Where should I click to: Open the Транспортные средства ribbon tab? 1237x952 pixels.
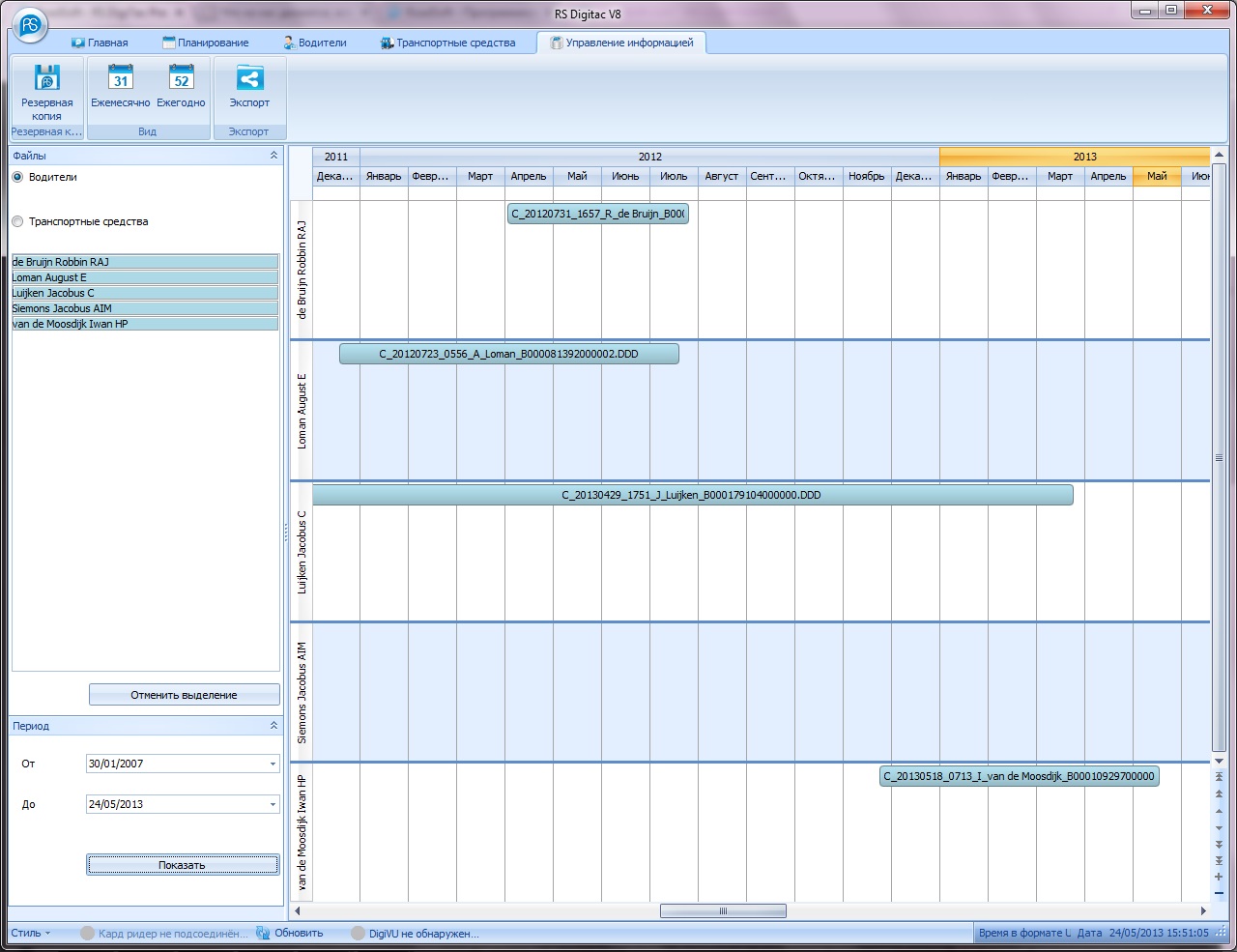pyautogui.click(x=448, y=43)
